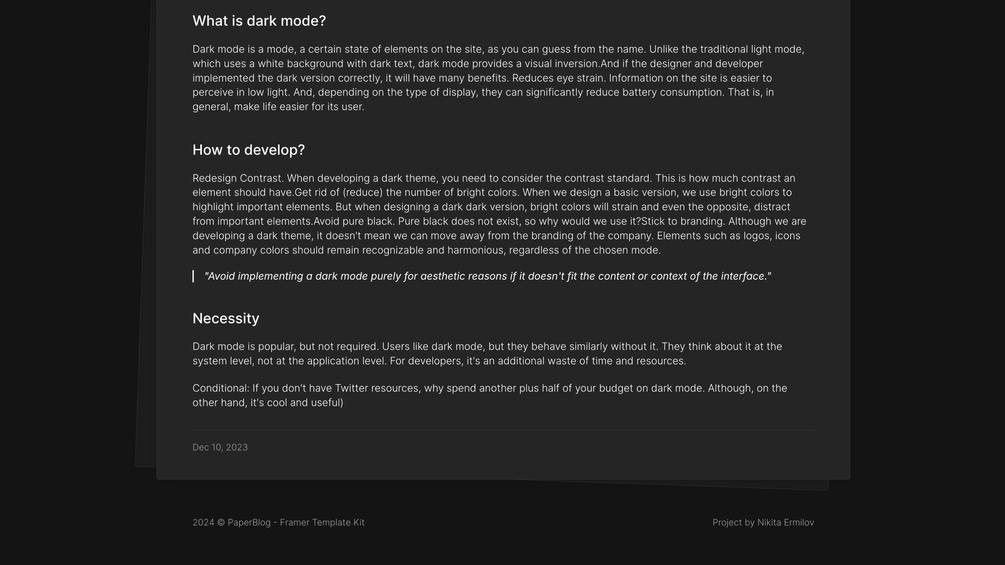
Task: Click the "2024 © PaperBlog - Framer Template Kit" footer text
Action: coord(278,522)
